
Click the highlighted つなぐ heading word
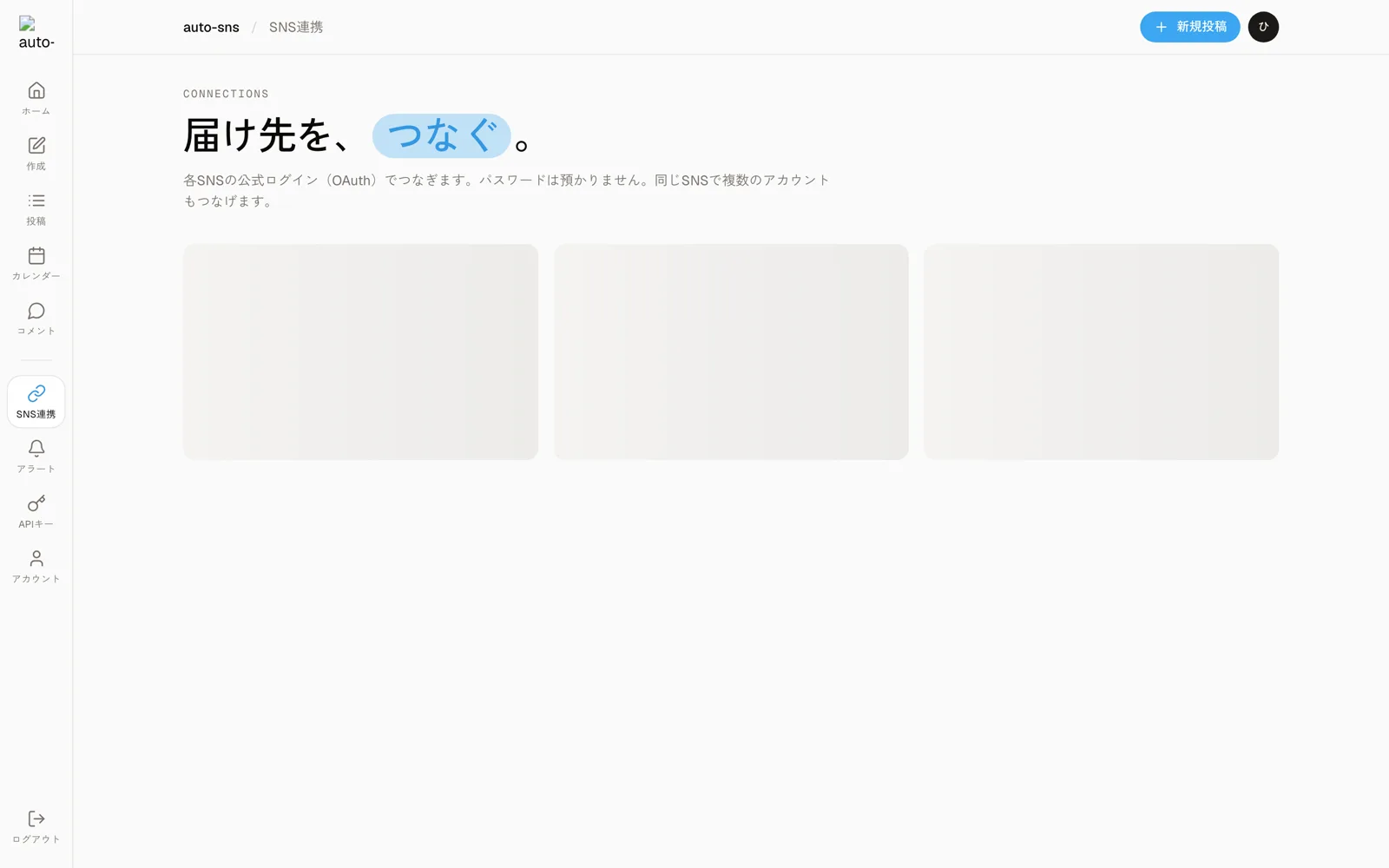[x=442, y=135]
